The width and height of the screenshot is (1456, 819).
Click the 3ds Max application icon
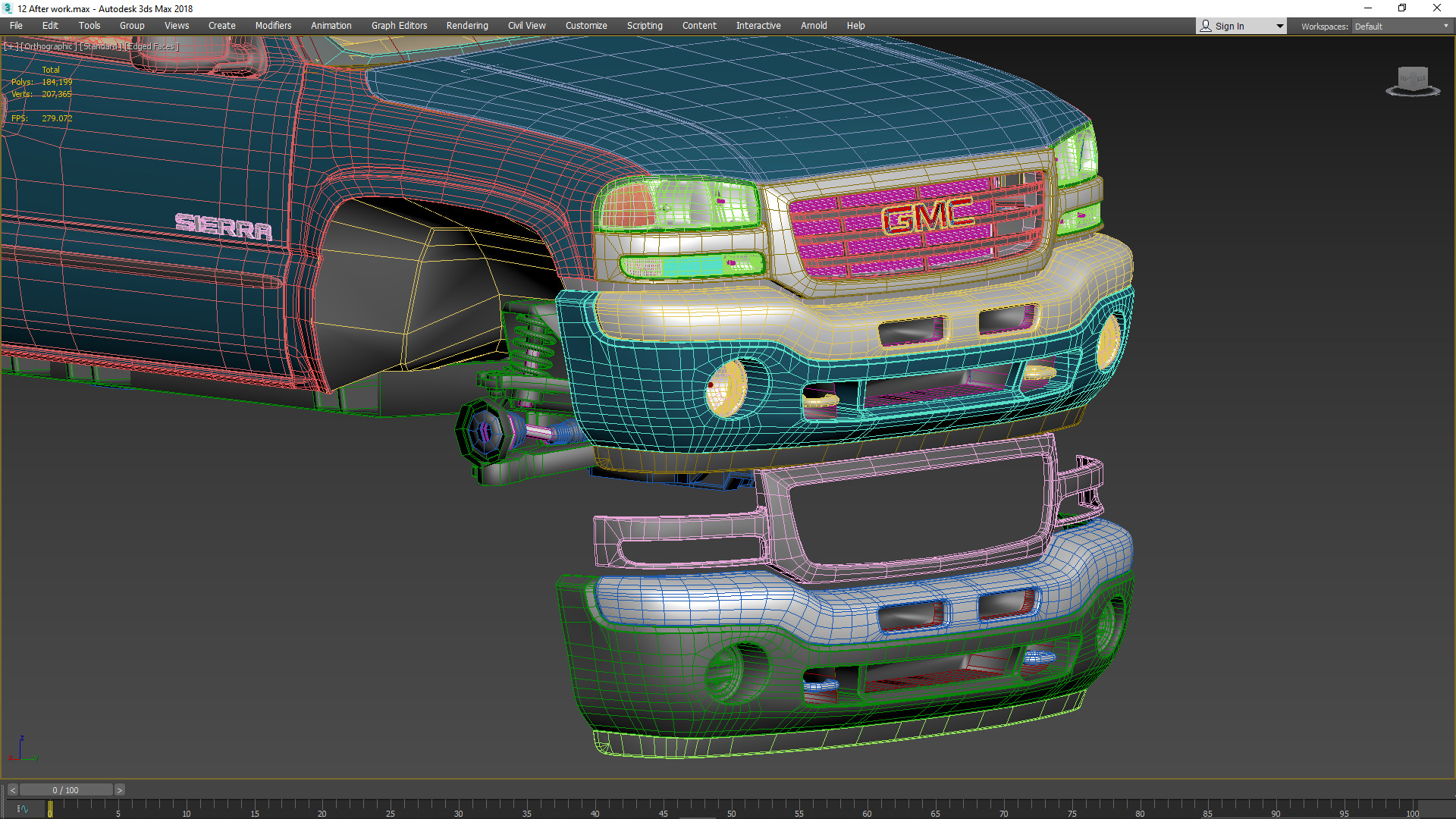(x=8, y=8)
